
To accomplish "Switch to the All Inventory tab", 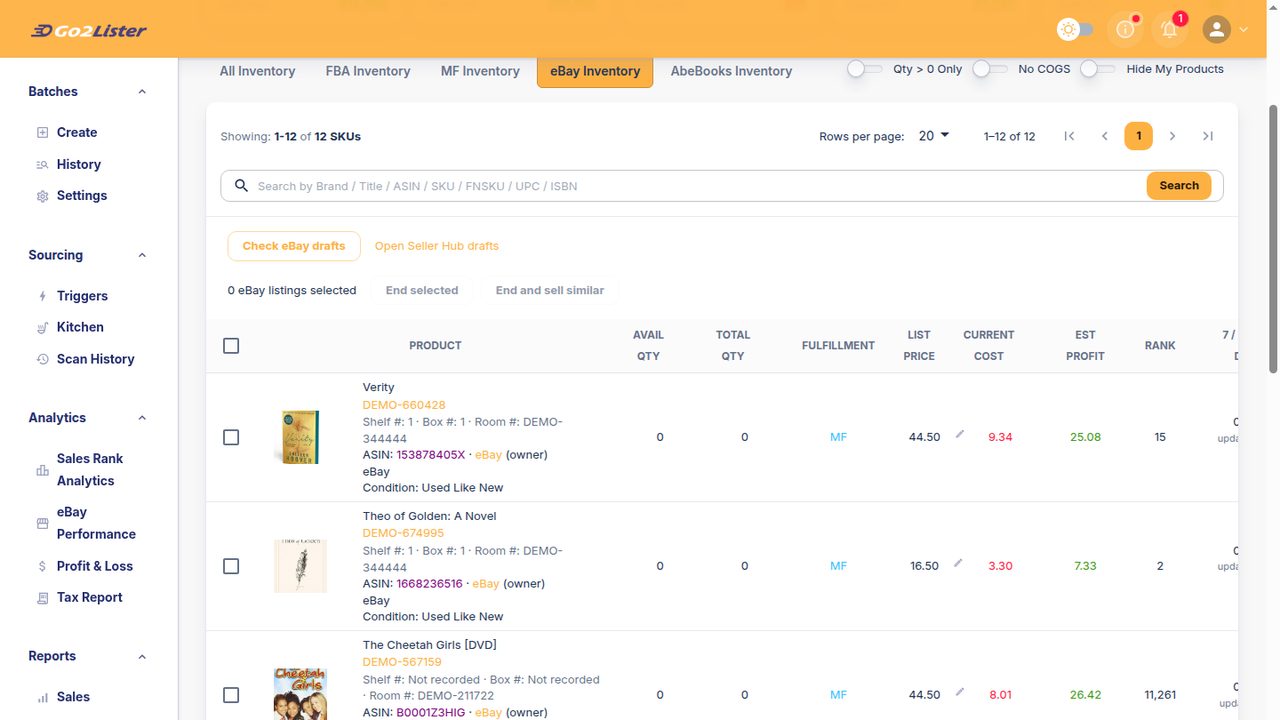I will point(257,71).
